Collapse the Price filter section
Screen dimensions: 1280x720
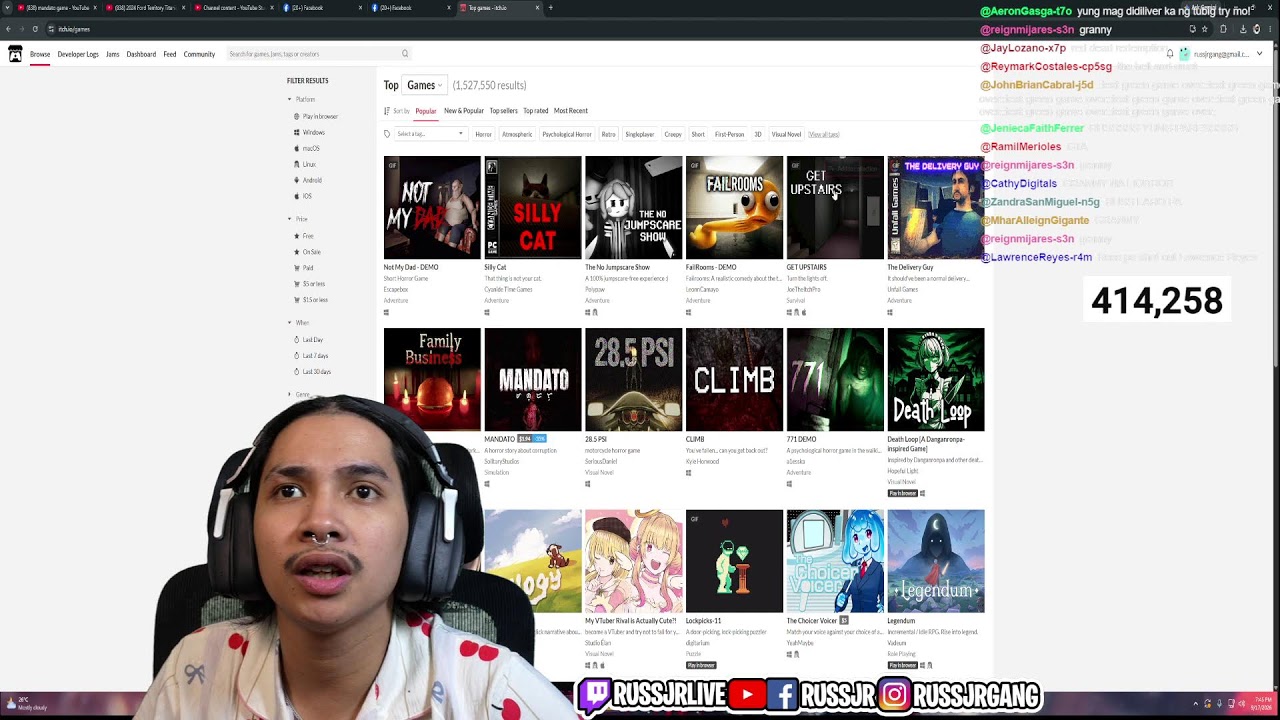298,219
